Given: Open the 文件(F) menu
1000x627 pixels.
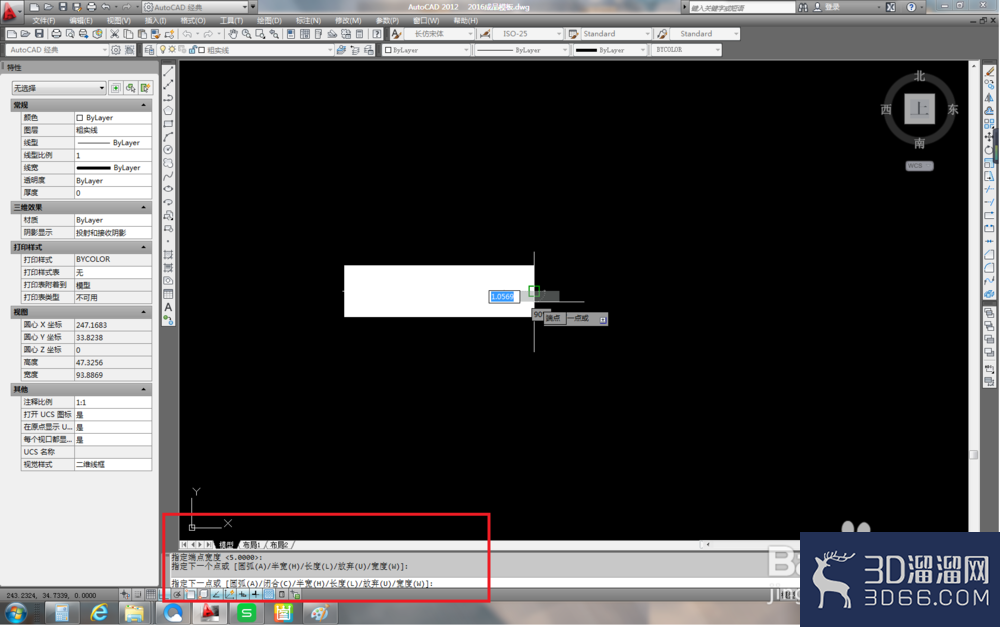Looking at the screenshot, I should click(x=44, y=20).
